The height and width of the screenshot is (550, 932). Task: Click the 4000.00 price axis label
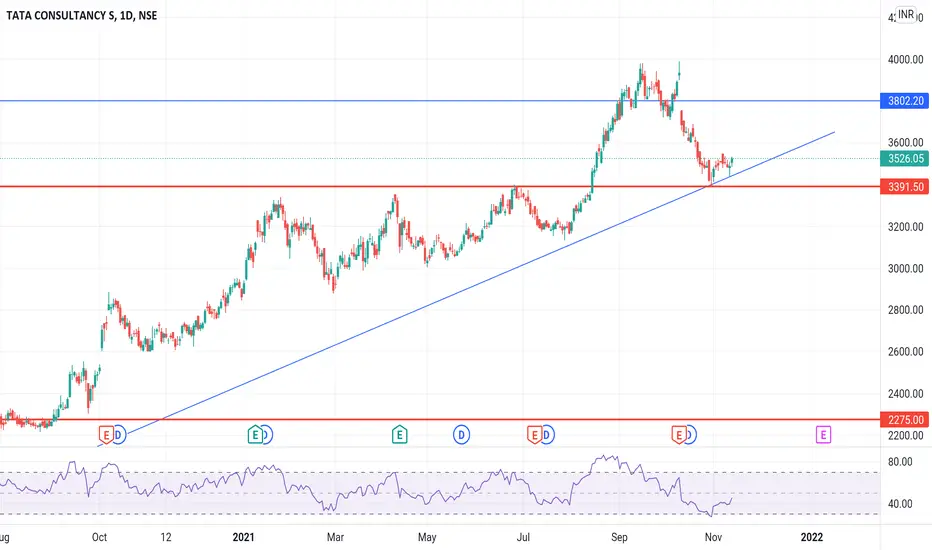click(x=905, y=59)
